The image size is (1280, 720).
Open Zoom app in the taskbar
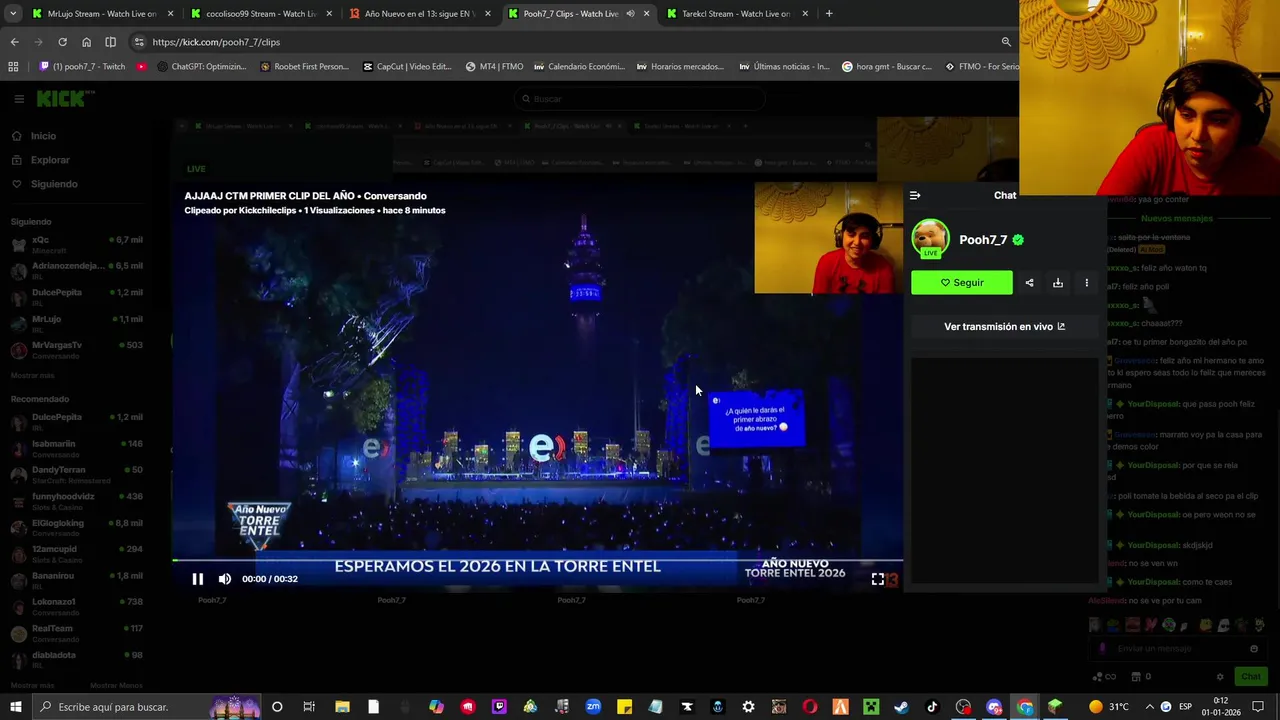click(x=593, y=707)
